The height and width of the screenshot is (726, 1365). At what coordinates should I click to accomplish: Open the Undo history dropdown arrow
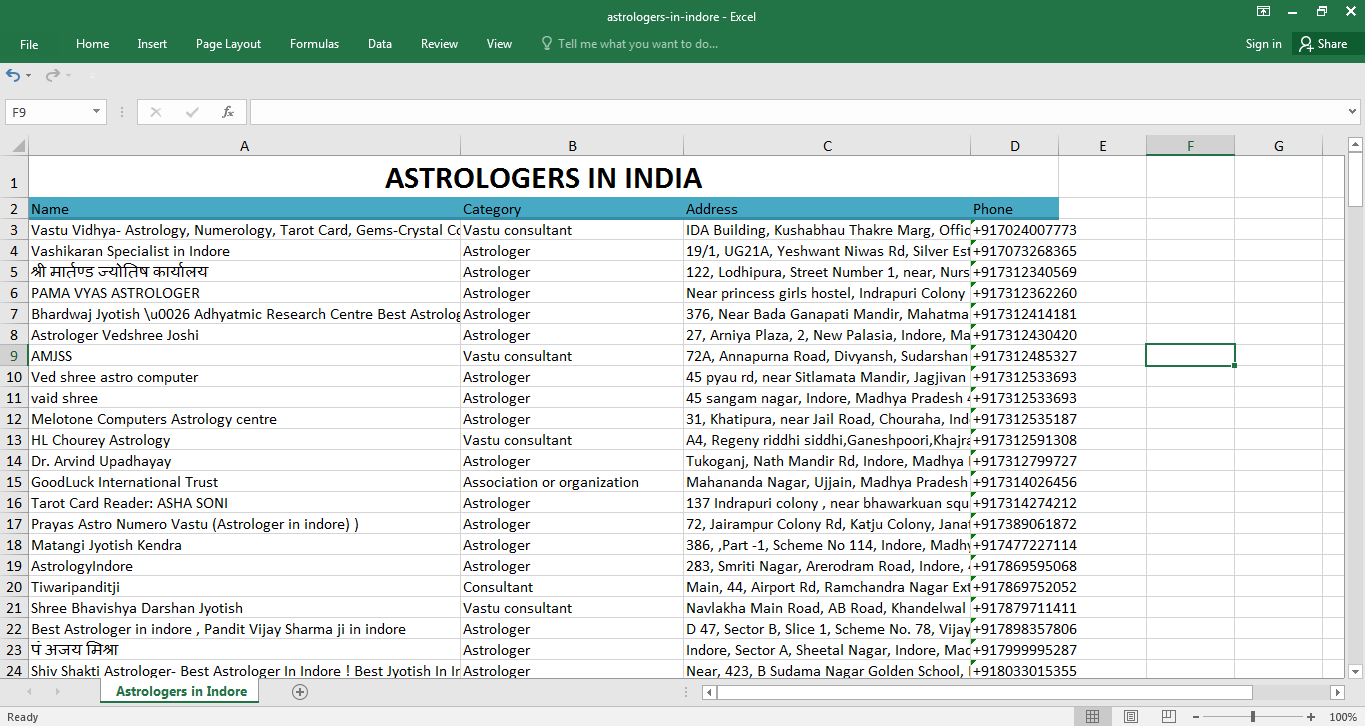pos(29,76)
